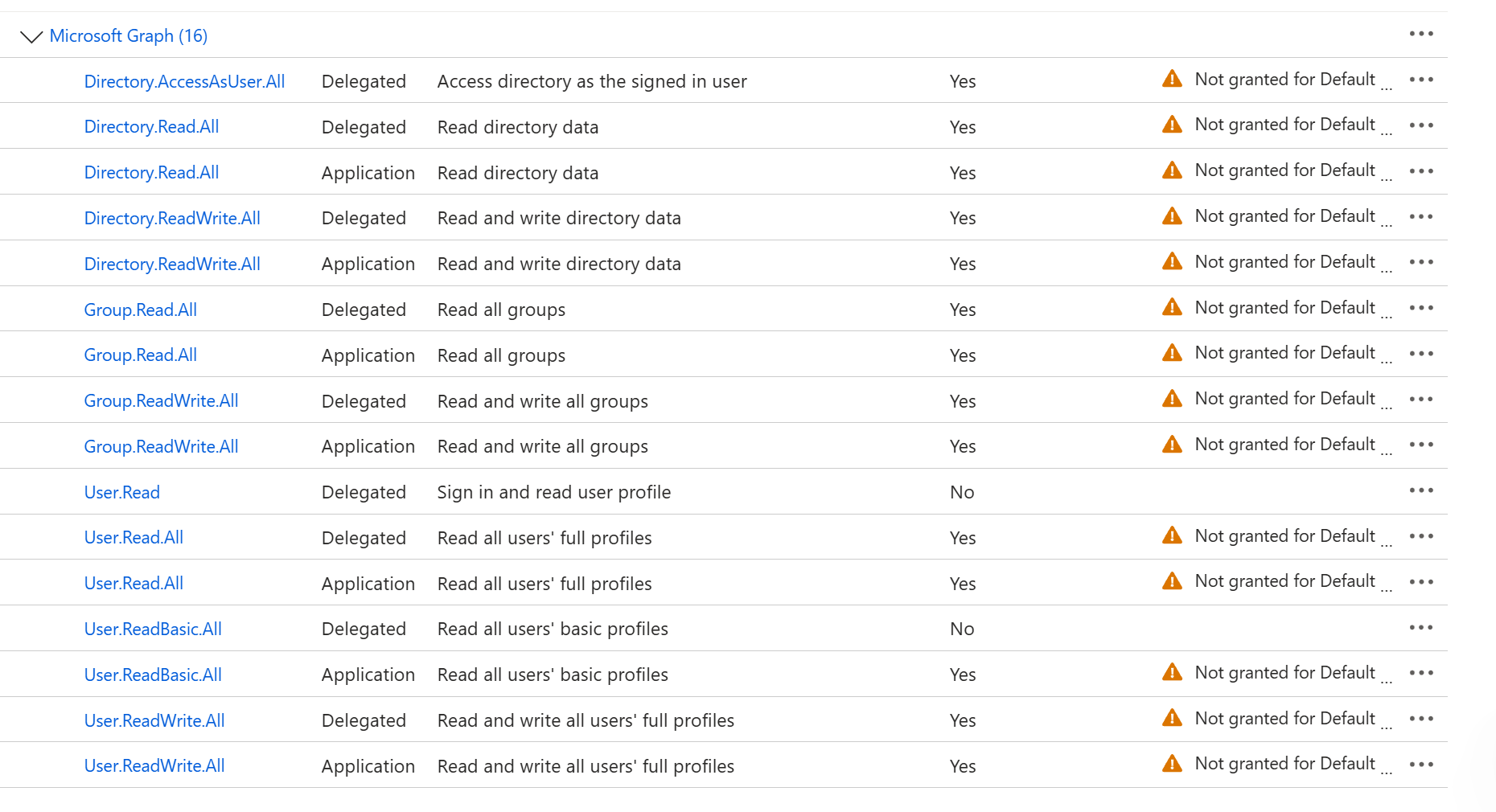Open the ellipsis menu for Application Group.Read.All

point(1421,354)
